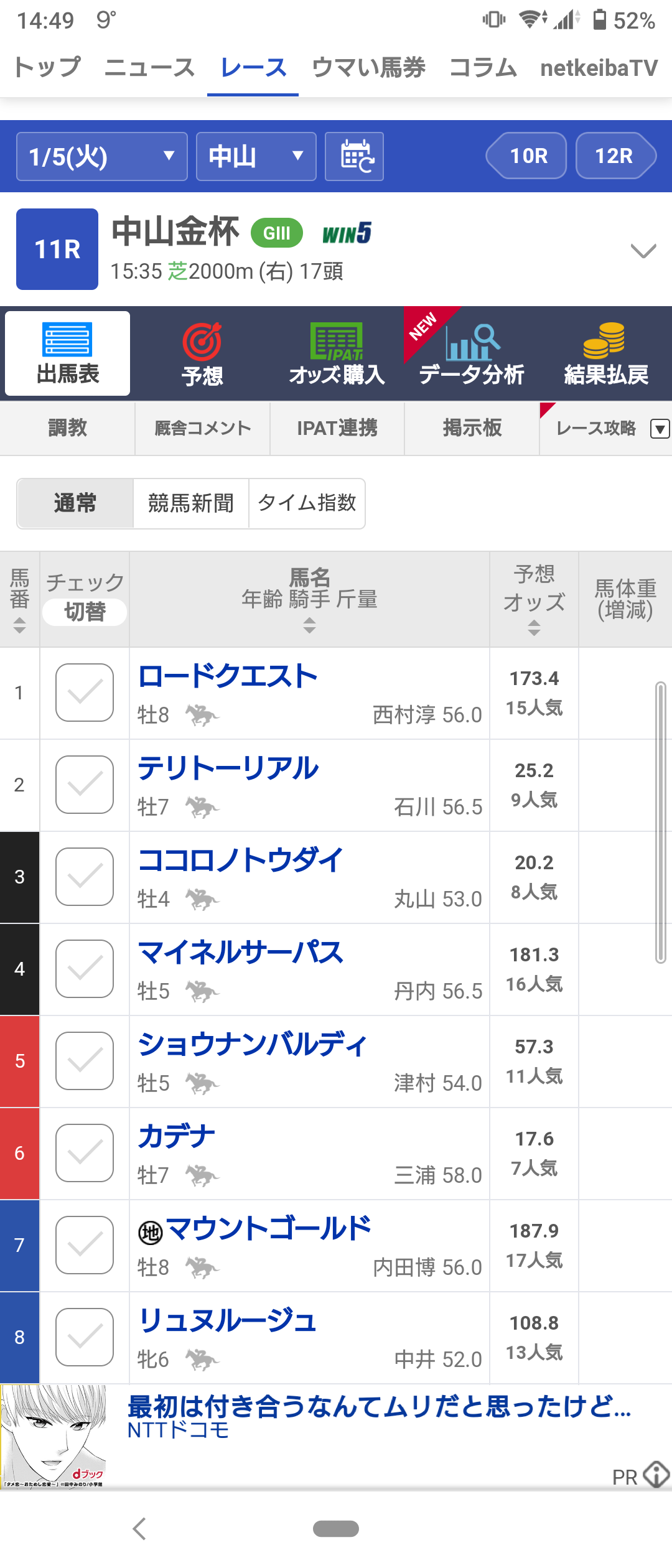672x1568 pixels.
Task: Expand the 中山金杯 race details chevron
Action: coord(643,250)
